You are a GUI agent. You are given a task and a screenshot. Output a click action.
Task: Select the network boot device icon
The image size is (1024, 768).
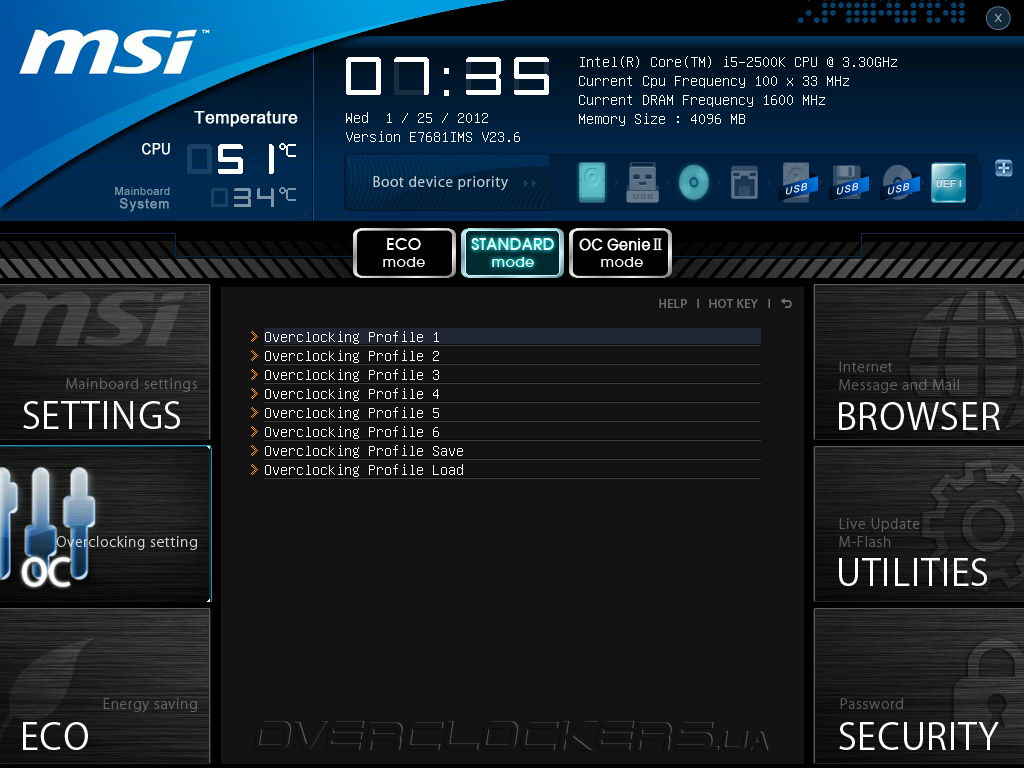(x=744, y=183)
